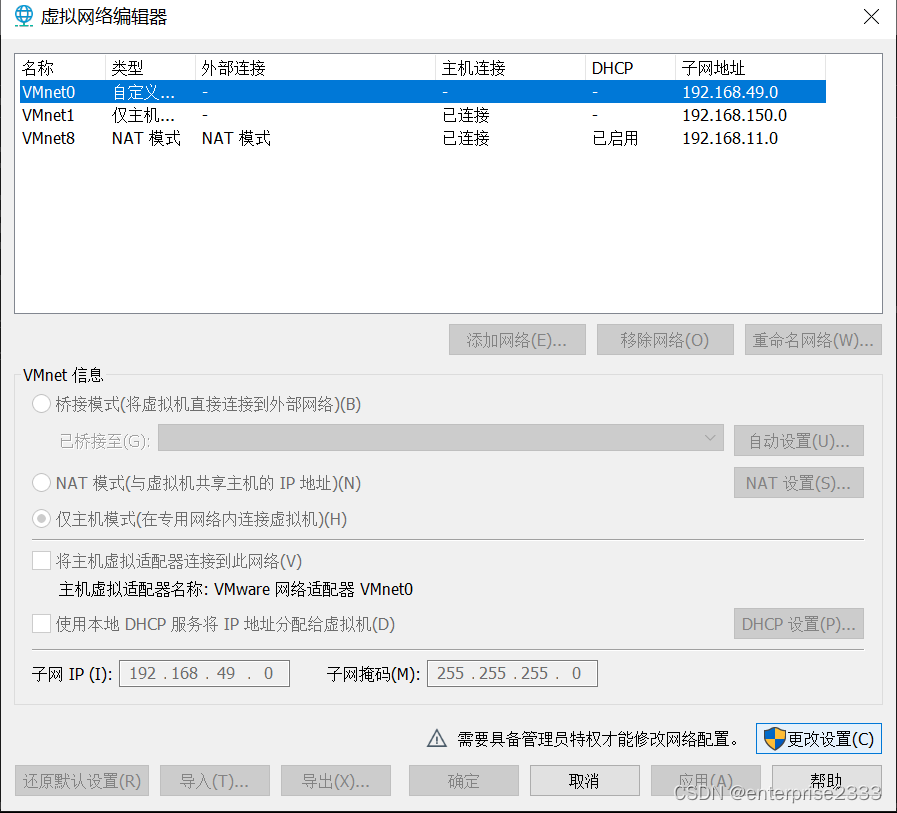Click the shield button labeled 更改设置(C)

point(818,739)
